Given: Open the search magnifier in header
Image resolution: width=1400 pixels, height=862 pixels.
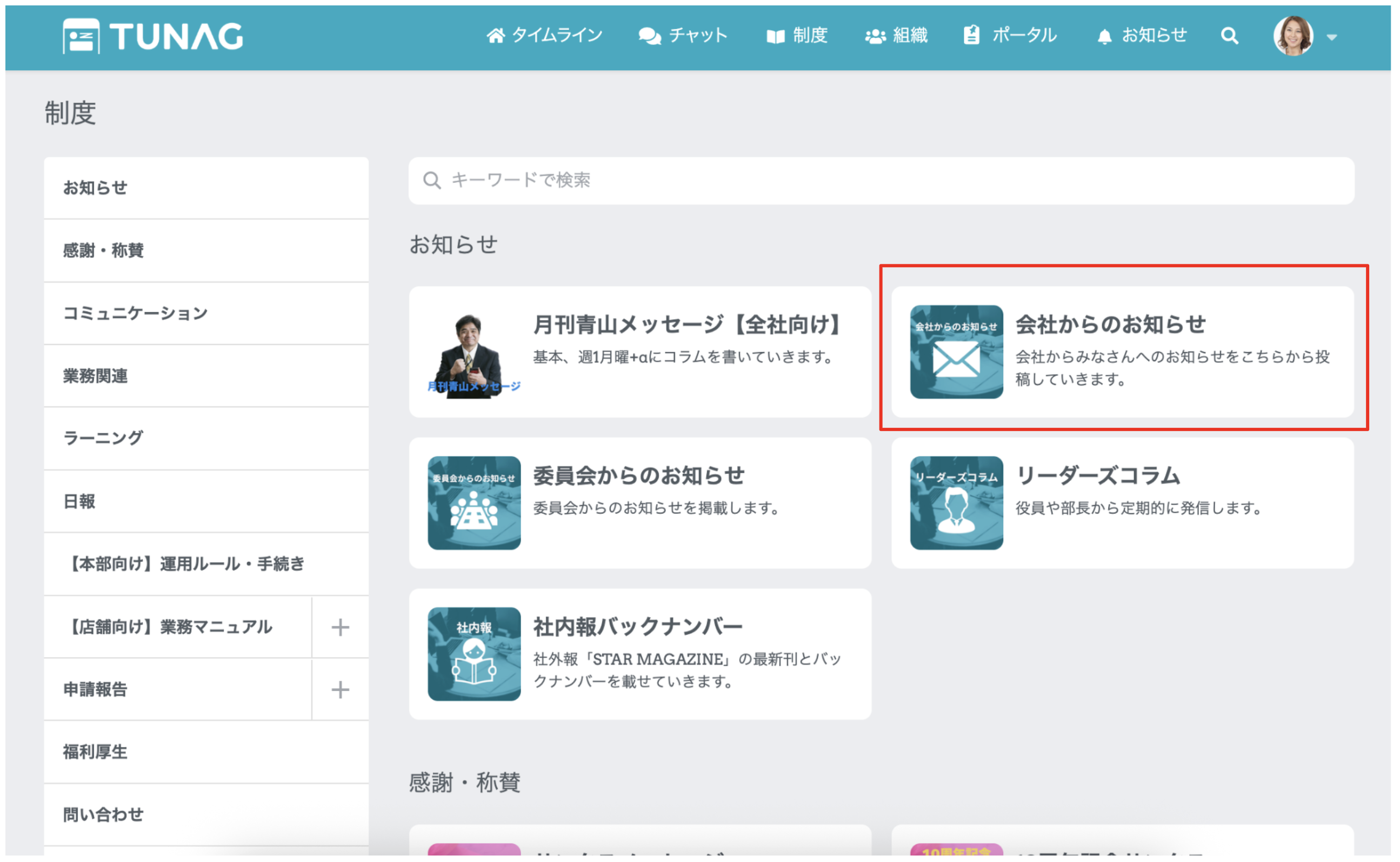Looking at the screenshot, I should coord(1229,36).
